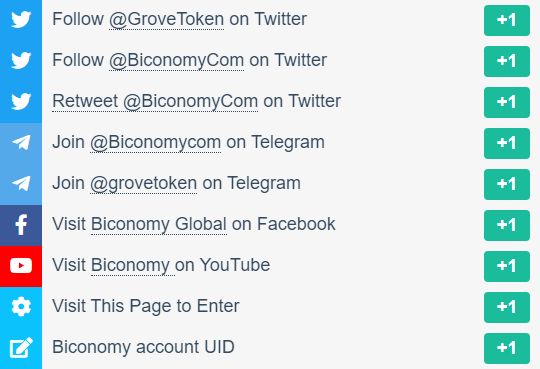Claim +1 for Visit Biconomy on YouTube
540x369 pixels.
pyautogui.click(x=507, y=266)
